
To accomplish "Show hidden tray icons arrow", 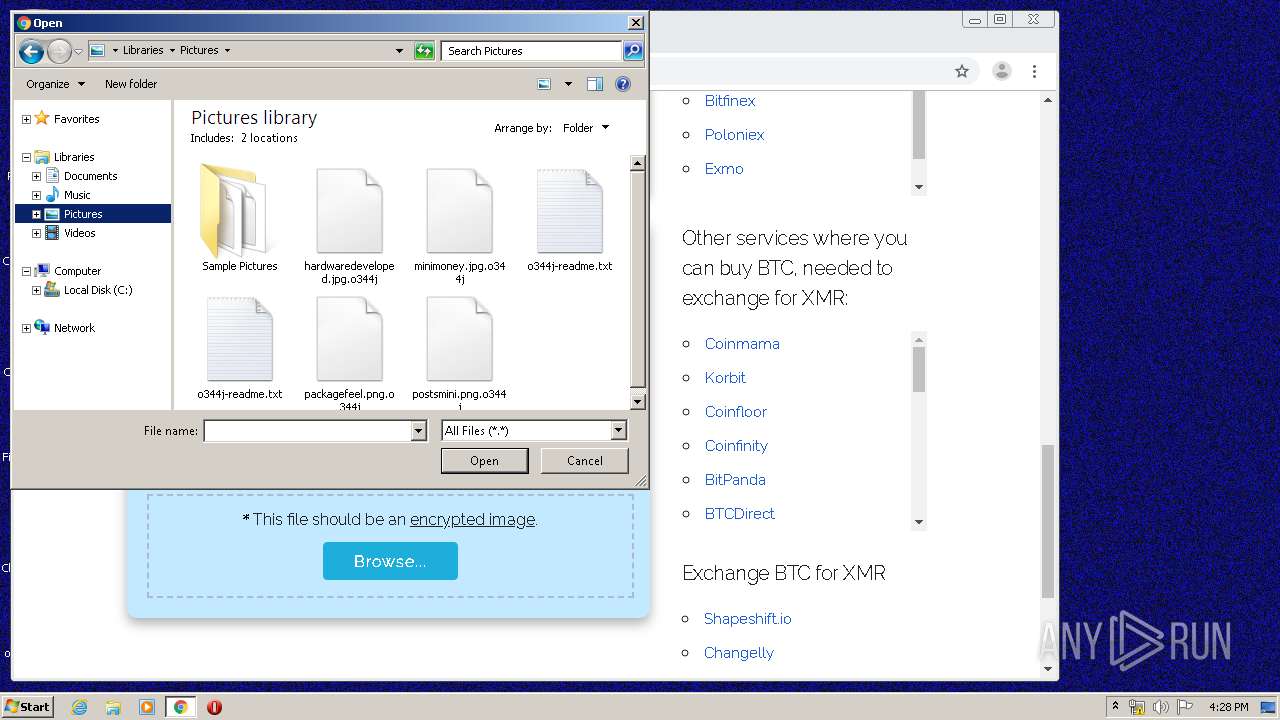I will 1116,707.
